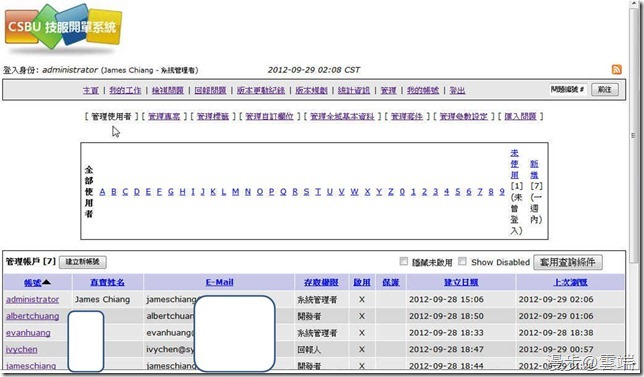This screenshot has width=644, height=377.
Task: Filter users by letter W
Action: pos(354,191)
